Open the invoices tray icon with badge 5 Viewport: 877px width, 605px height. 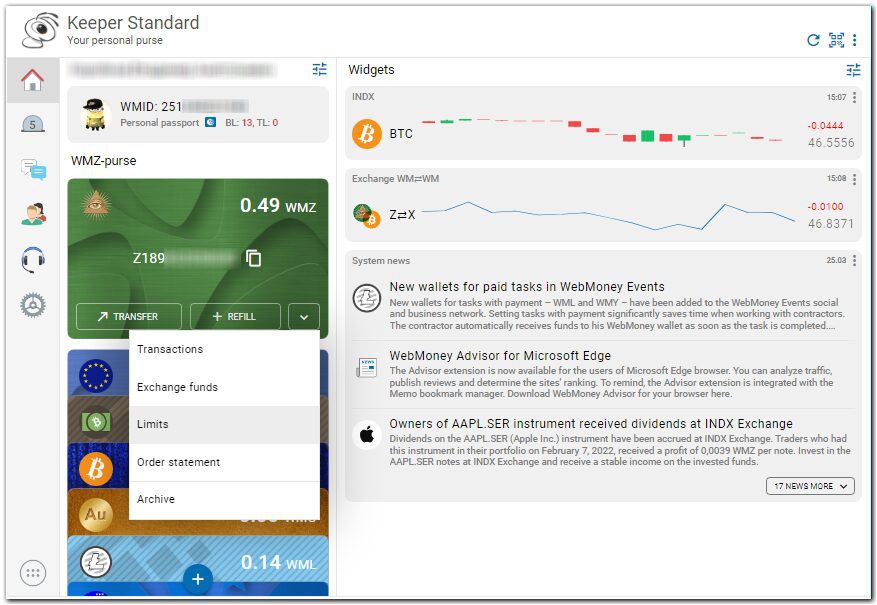click(32, 124)
